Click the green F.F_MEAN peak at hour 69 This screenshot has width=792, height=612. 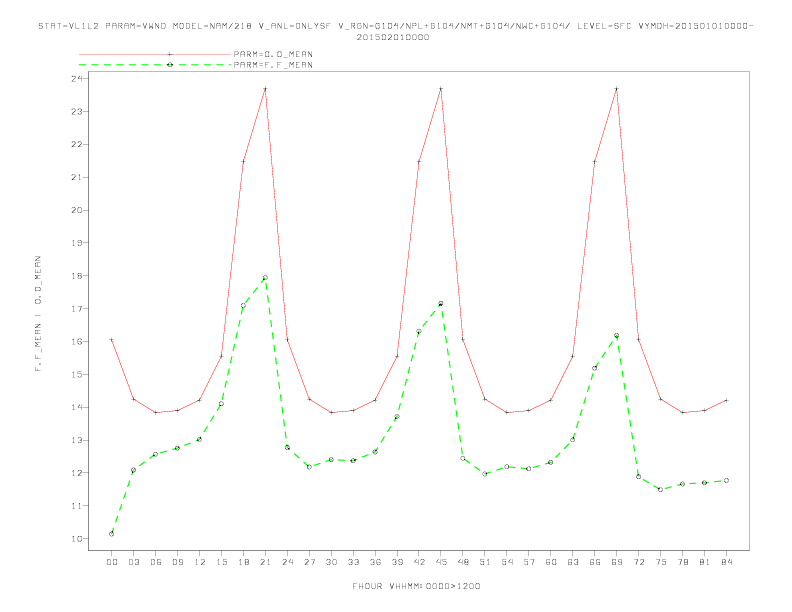(617, 335)
